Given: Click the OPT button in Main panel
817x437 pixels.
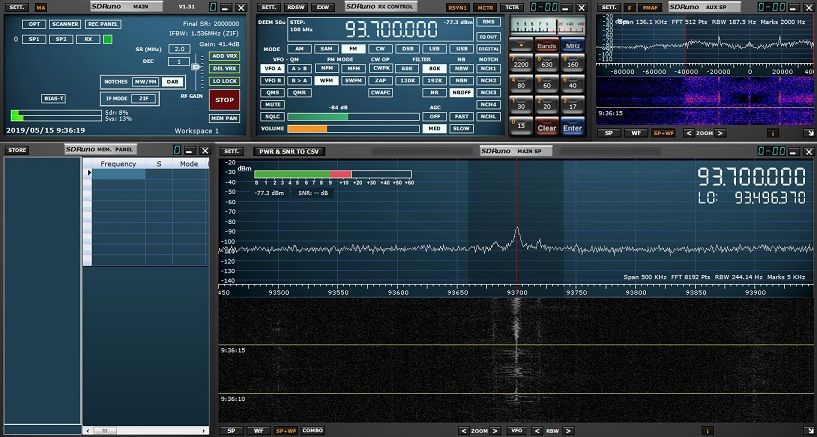Looking at the screenshot, I should 34,24.
